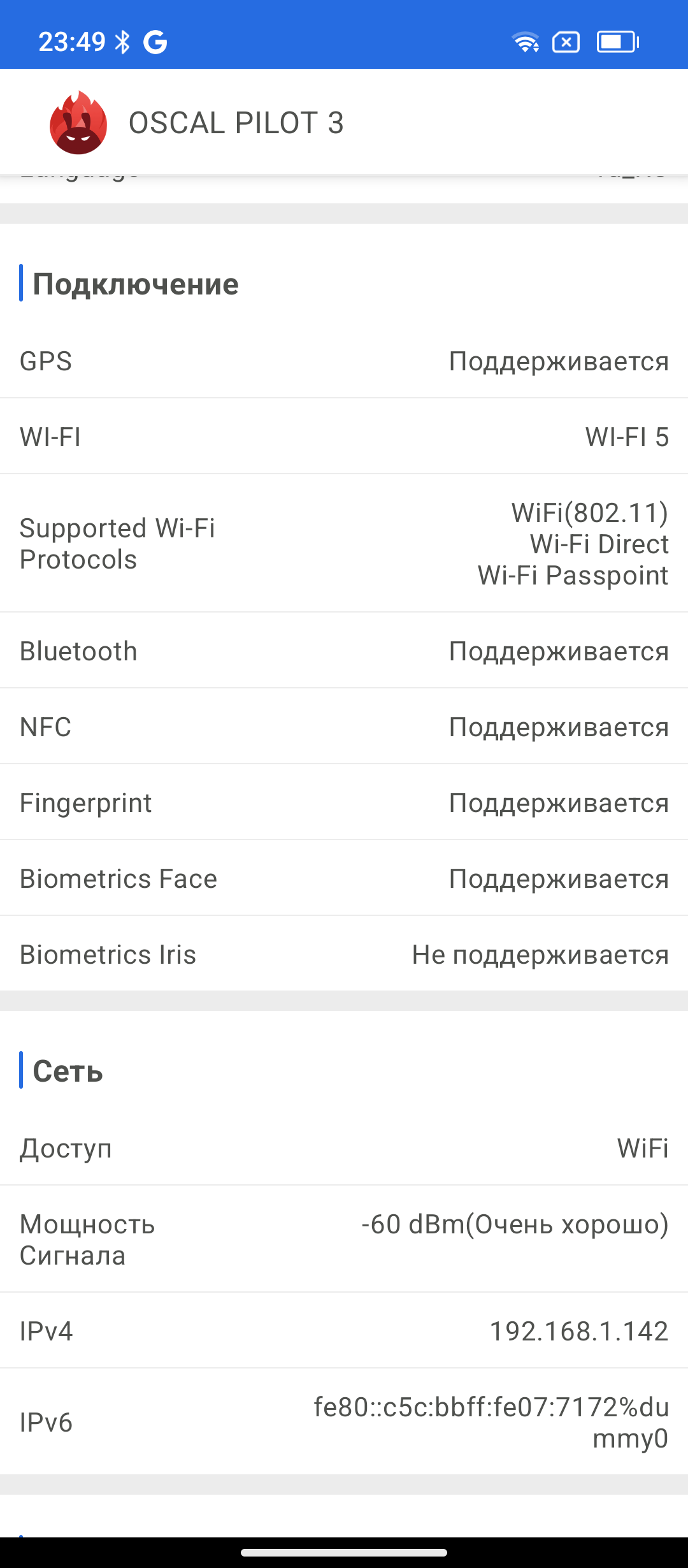Tap the Bluetooth status bar icon
The height and width of the screenshot is (1568, 688).
[x=122, y=42]
